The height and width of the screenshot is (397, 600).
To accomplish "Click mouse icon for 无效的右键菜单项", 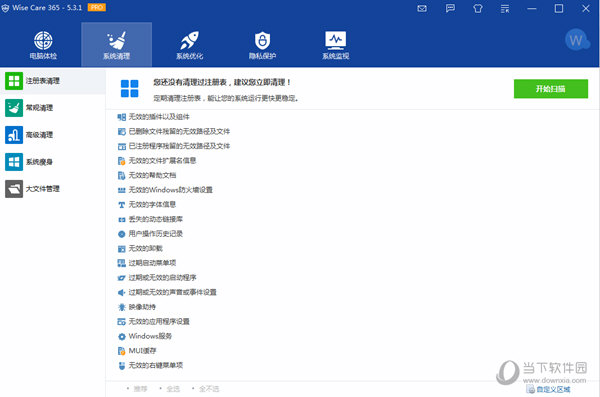I will point(122,366).
